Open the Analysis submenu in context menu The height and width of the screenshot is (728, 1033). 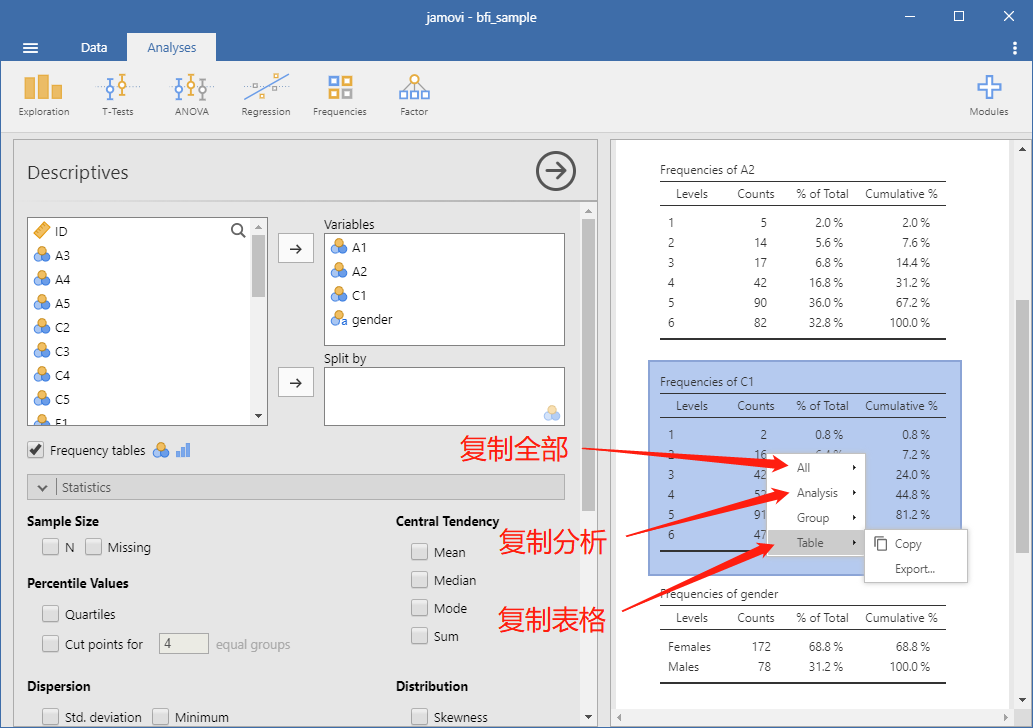(x=816, y=493)
